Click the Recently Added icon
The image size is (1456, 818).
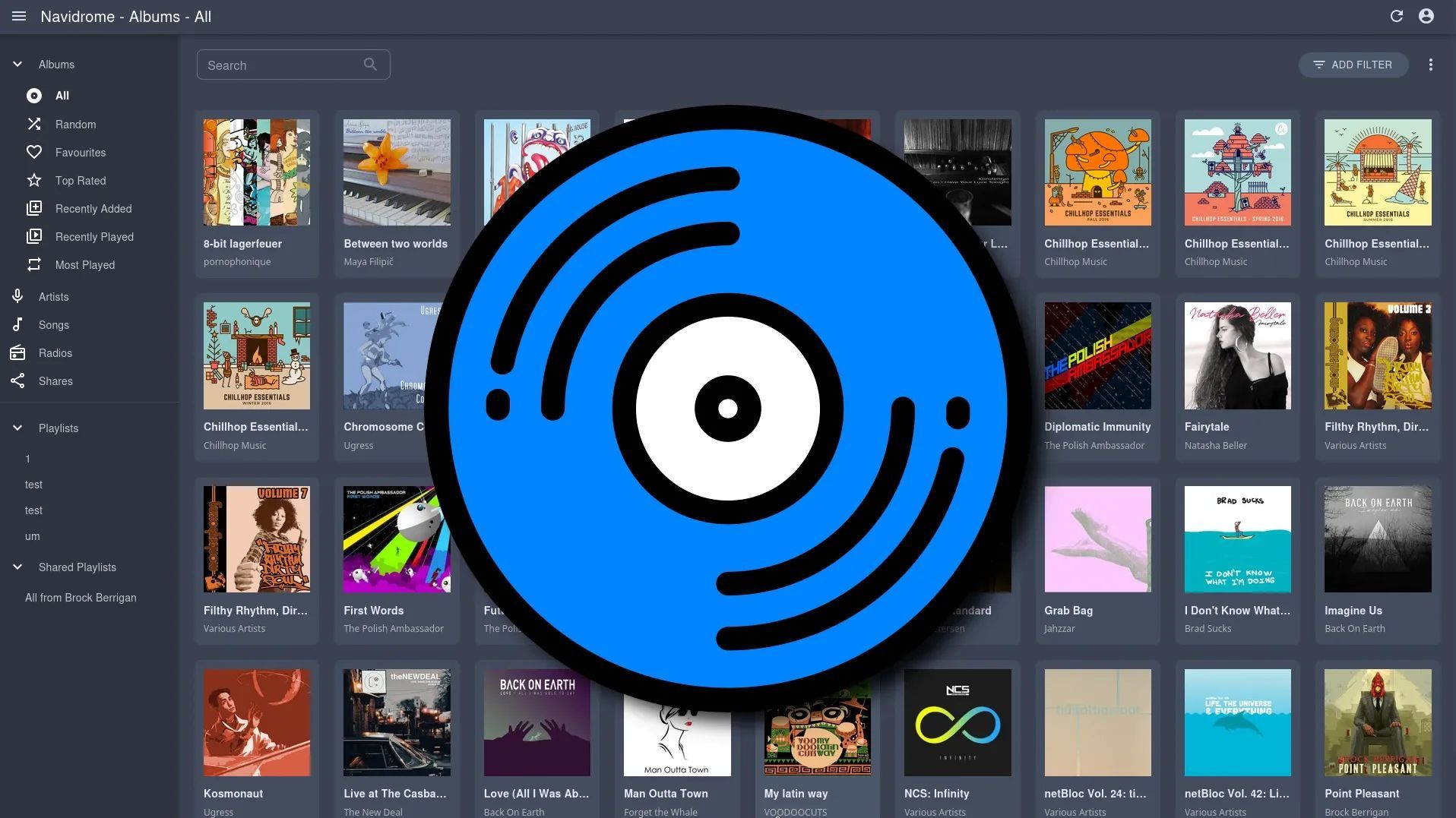coord(33,208)
